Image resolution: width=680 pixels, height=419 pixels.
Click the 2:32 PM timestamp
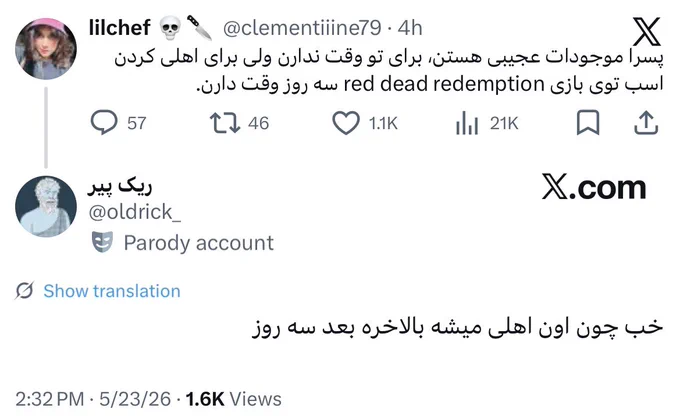click(x=50, y=399)
